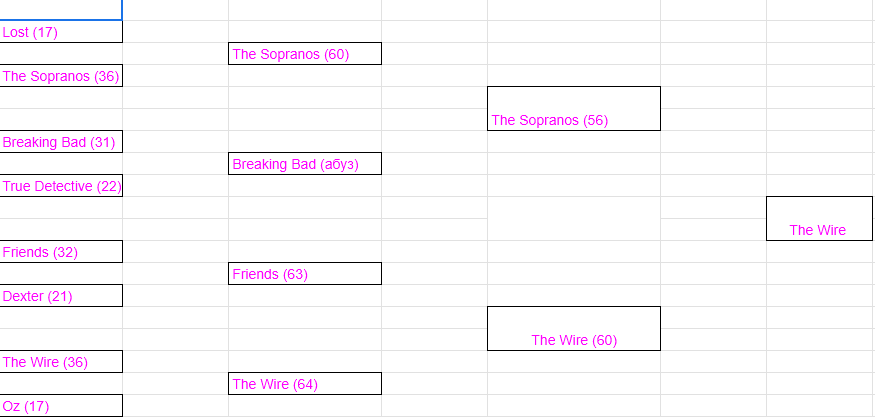Click The Sopranos (36) cell
The image size is (875, 417).
pos(61,76)
